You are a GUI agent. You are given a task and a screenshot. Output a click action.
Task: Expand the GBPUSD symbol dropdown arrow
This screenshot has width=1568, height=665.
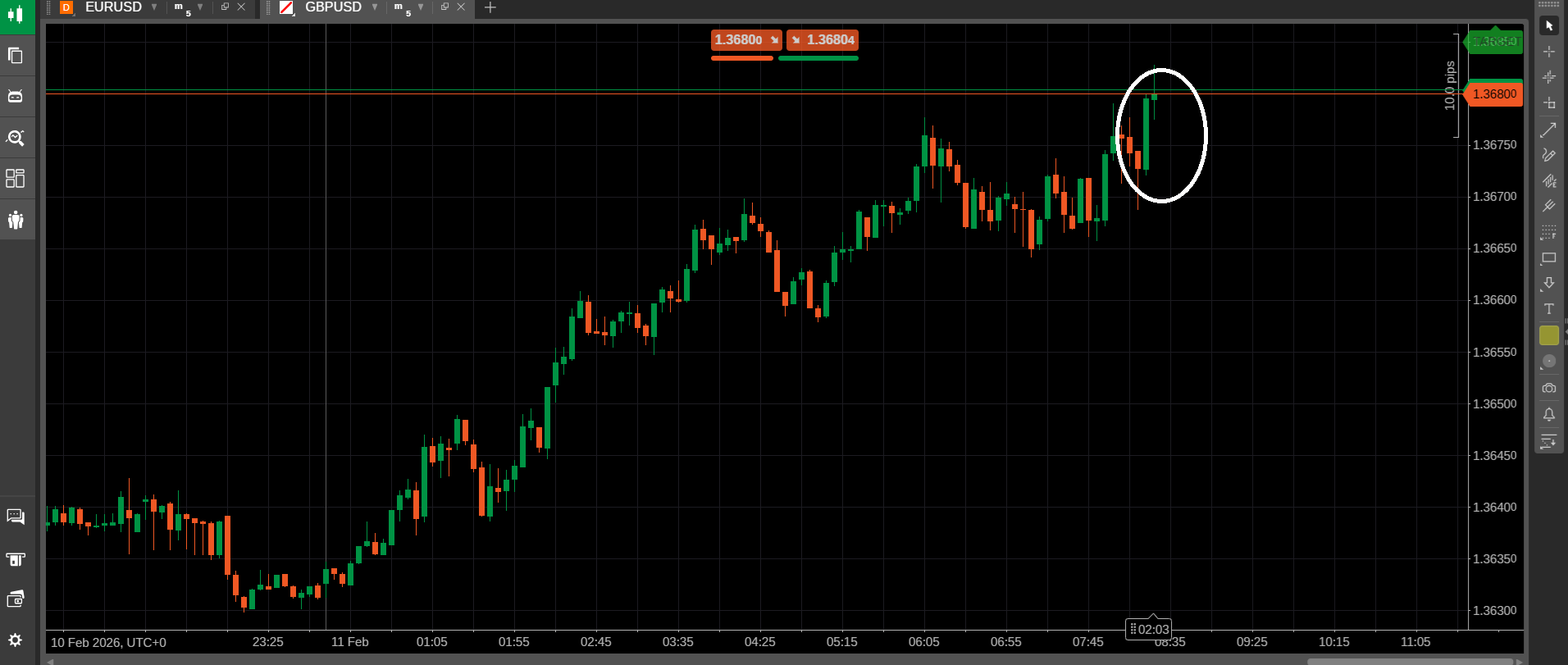(x=375, y=7)
